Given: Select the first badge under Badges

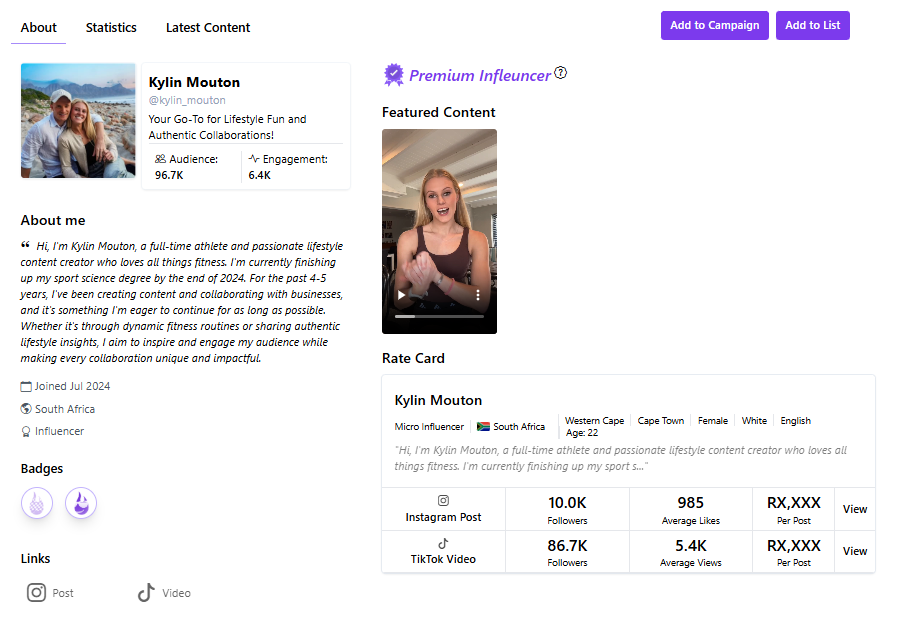Looking at the screenshot, I should [x=37, y=503].
